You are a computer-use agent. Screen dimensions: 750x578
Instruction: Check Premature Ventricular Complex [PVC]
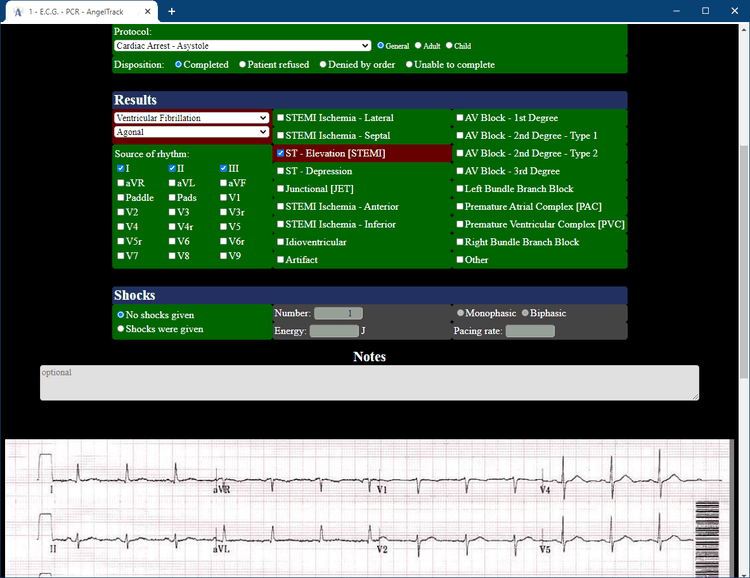click(460, 224)
